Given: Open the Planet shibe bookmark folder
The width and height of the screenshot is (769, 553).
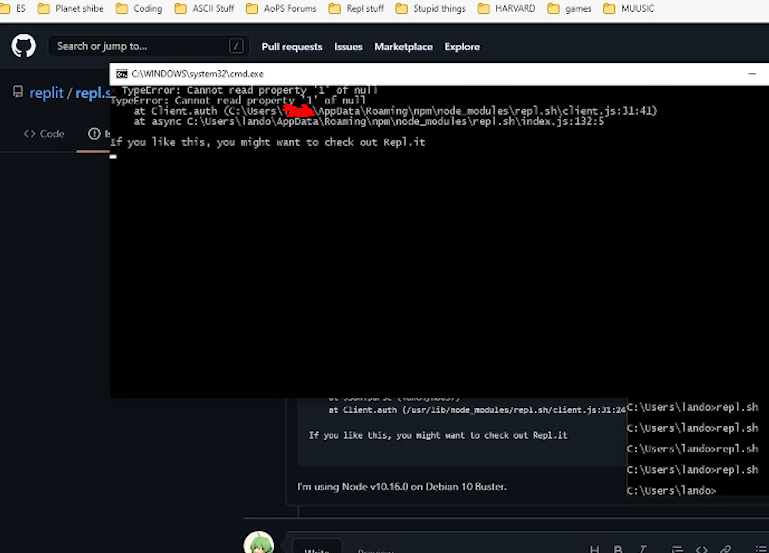Looking at the screenshot, I should click(x=71, y=8).
